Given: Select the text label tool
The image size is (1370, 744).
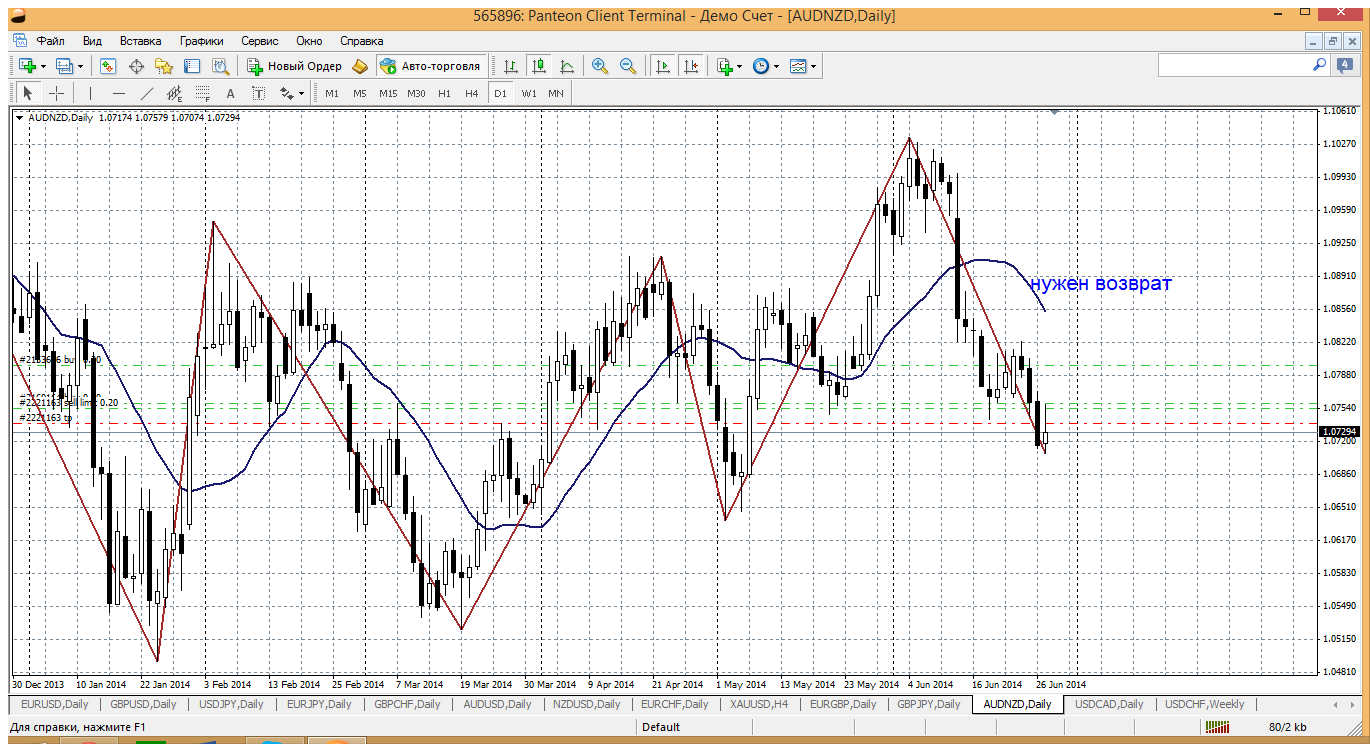Looking at the screenshot, I should (230, 93).
